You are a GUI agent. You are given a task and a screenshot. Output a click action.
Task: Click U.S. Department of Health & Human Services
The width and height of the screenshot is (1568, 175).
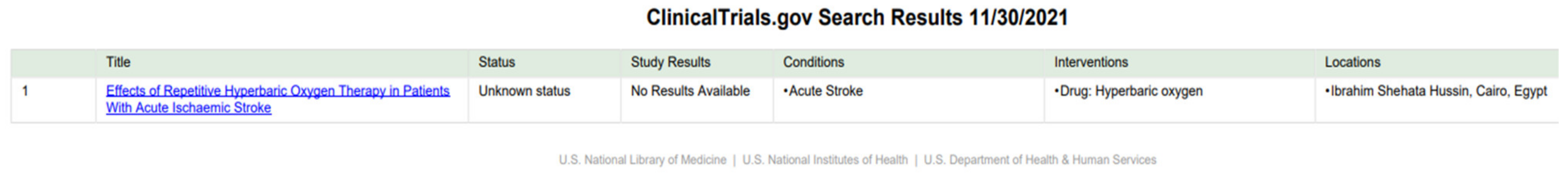1040,160
